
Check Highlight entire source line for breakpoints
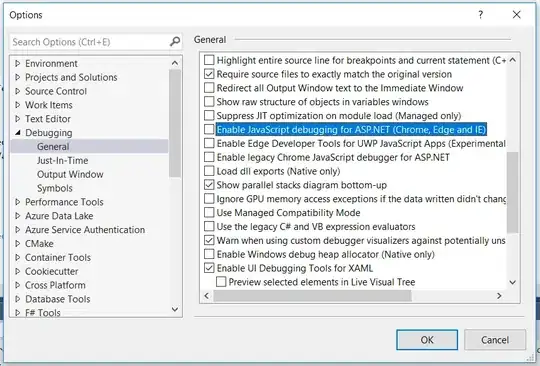tap(209, 60)
